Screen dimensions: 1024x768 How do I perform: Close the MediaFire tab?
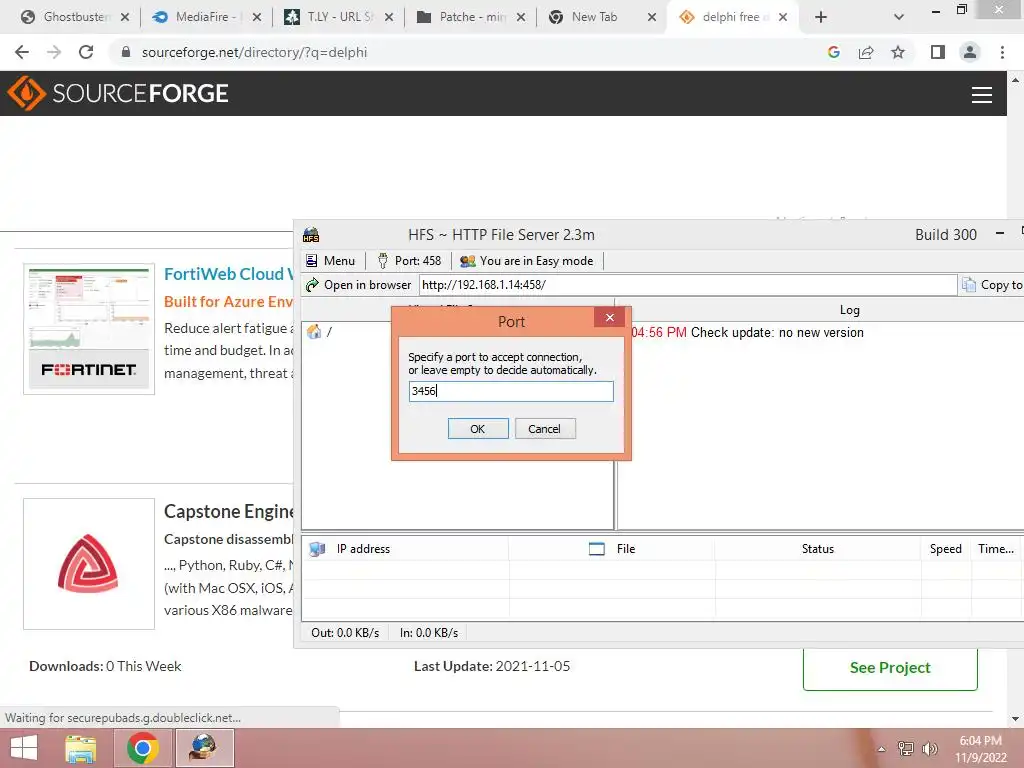tap(257, 17)
